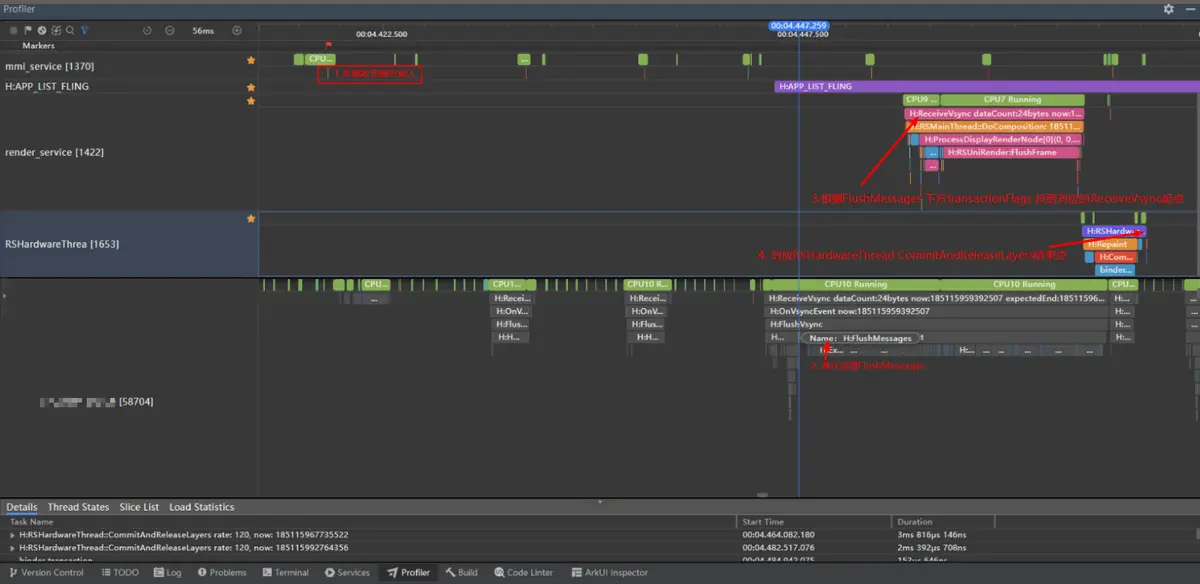Select purple H:APP_LIST_FLING slice bar
The width and height of the screenshot is (1200, 584).
[x=986, y=87]
